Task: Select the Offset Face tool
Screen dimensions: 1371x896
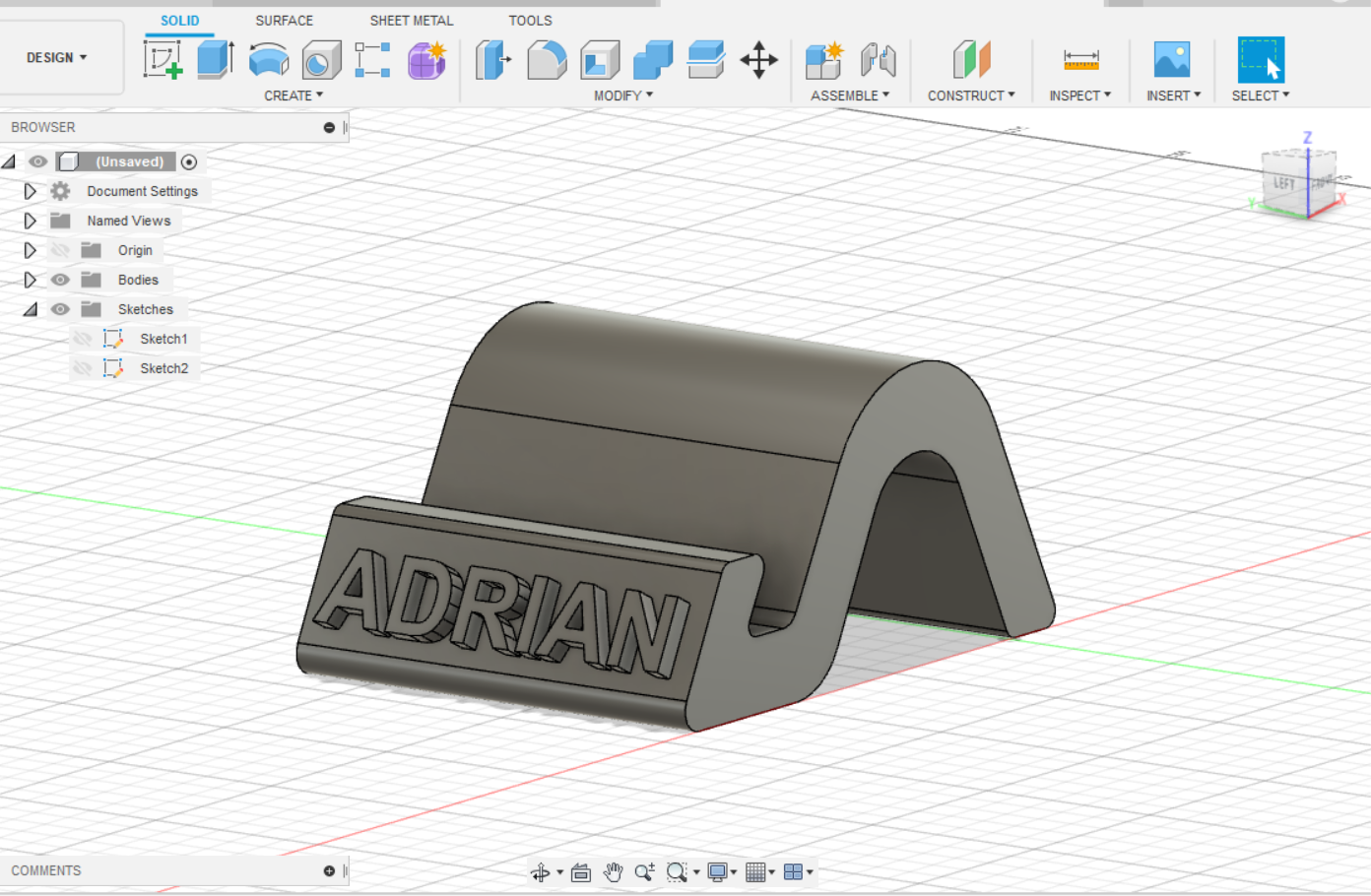Action: tap(706, 60)
